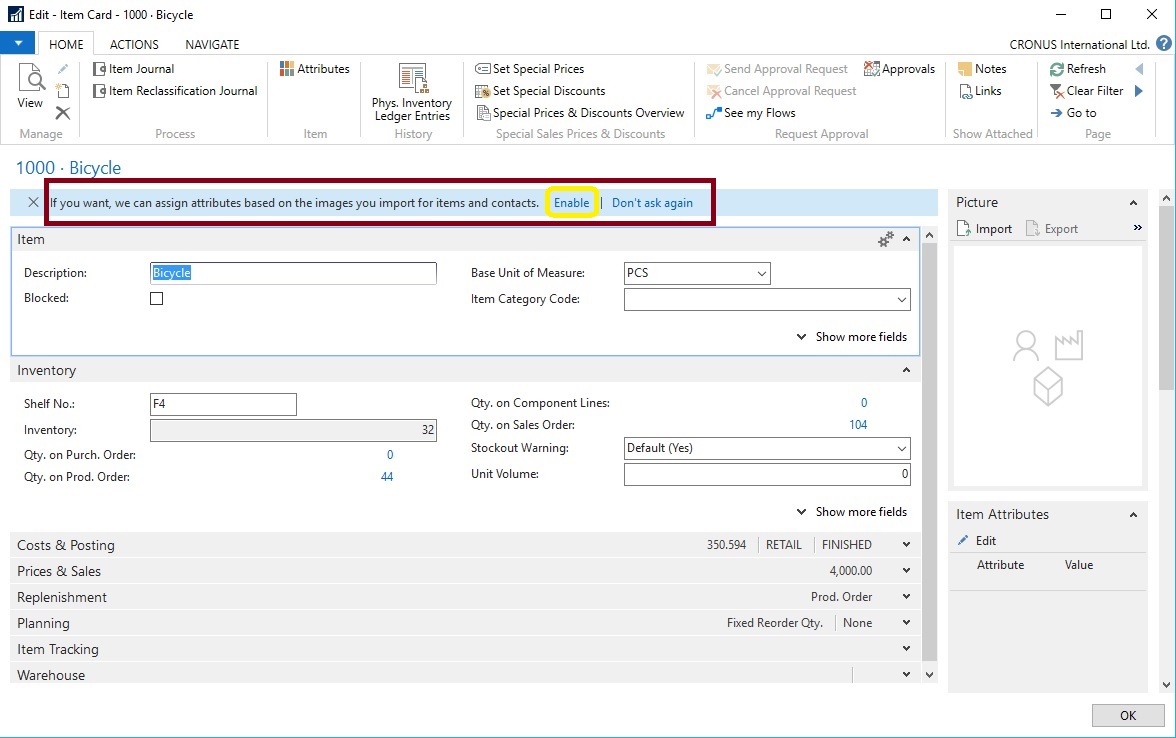Screen dimensions: 1176x738
Task: Switch to the ACTIONS tab
Action: tap(134, 44)
